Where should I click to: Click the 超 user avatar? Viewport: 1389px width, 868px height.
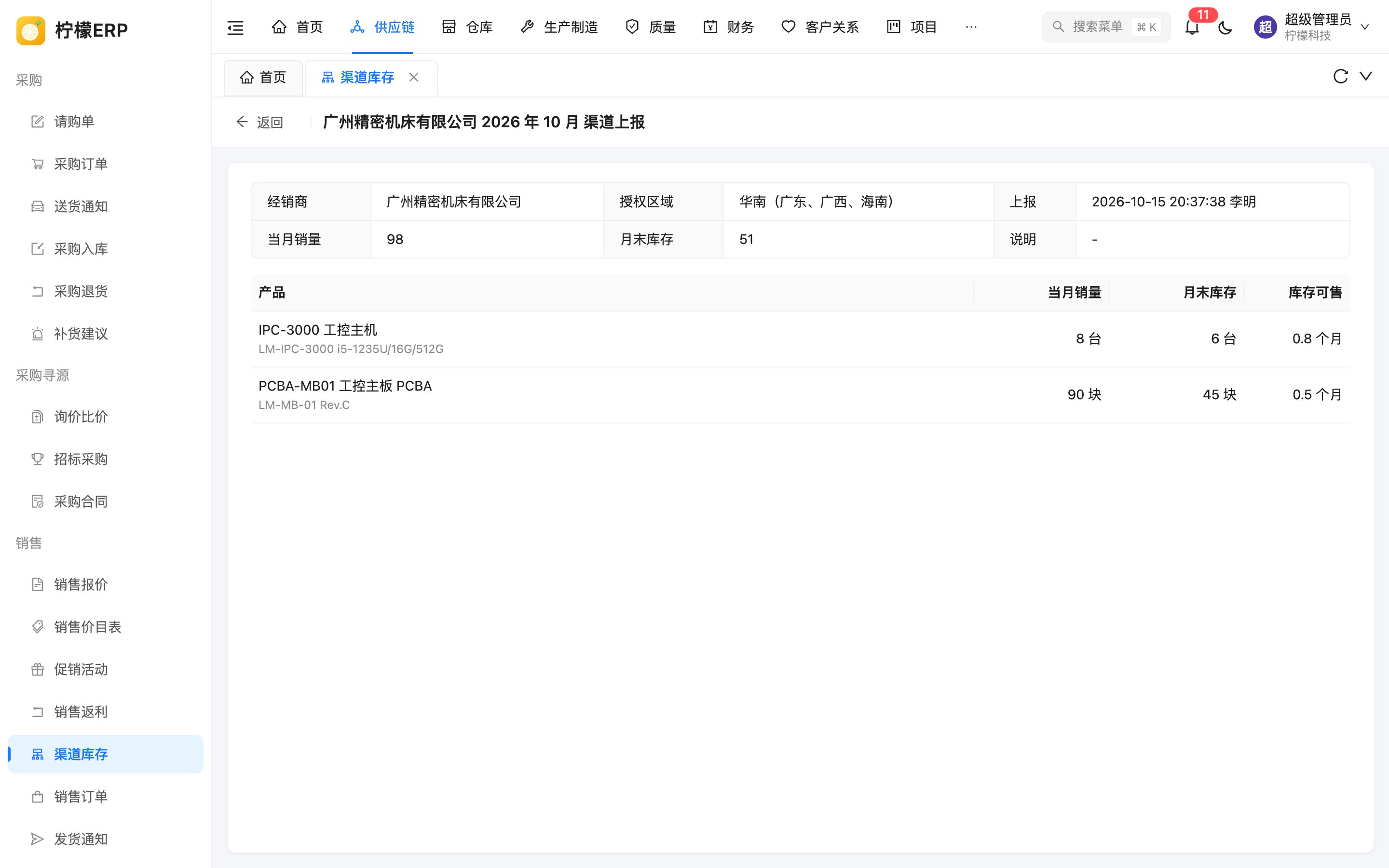point(1265,27)
